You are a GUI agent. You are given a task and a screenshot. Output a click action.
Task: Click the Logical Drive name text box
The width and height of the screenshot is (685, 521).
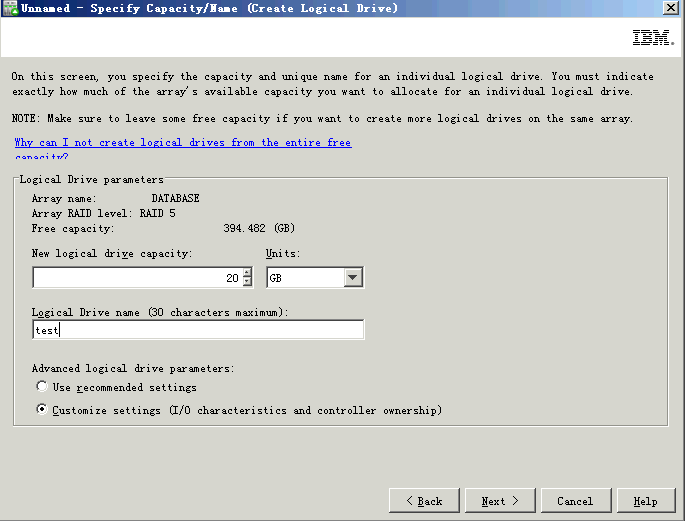[x=198, y=330]
